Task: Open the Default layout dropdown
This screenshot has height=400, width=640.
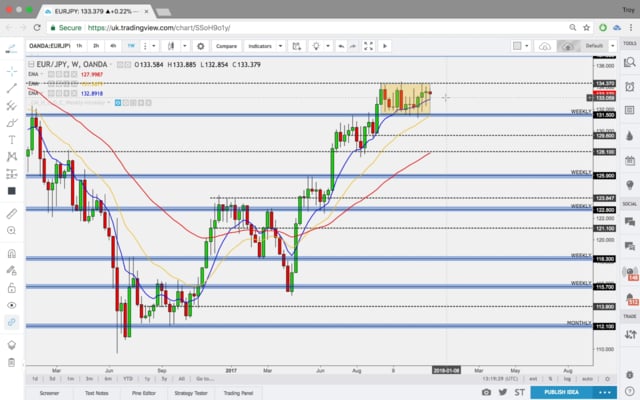Action: pyautogui.click(x=594, y=46)
